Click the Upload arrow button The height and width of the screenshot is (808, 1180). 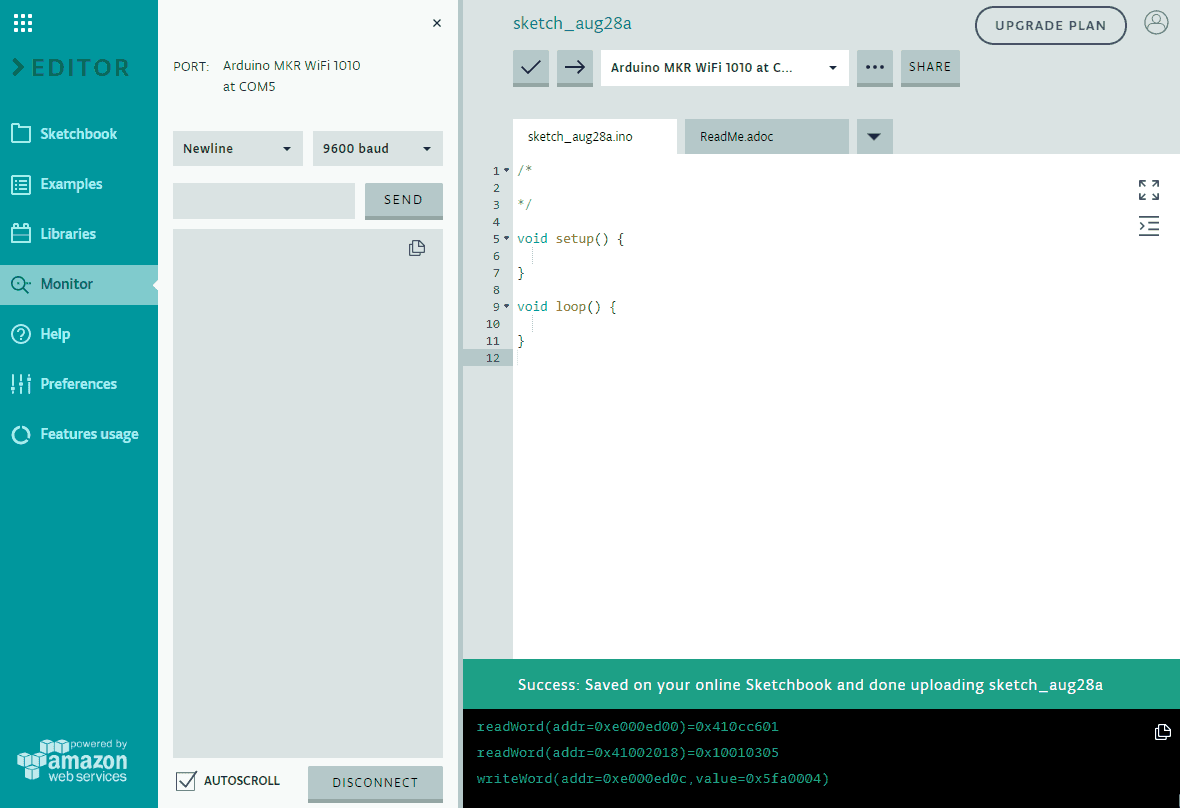[x=575, y=68]
